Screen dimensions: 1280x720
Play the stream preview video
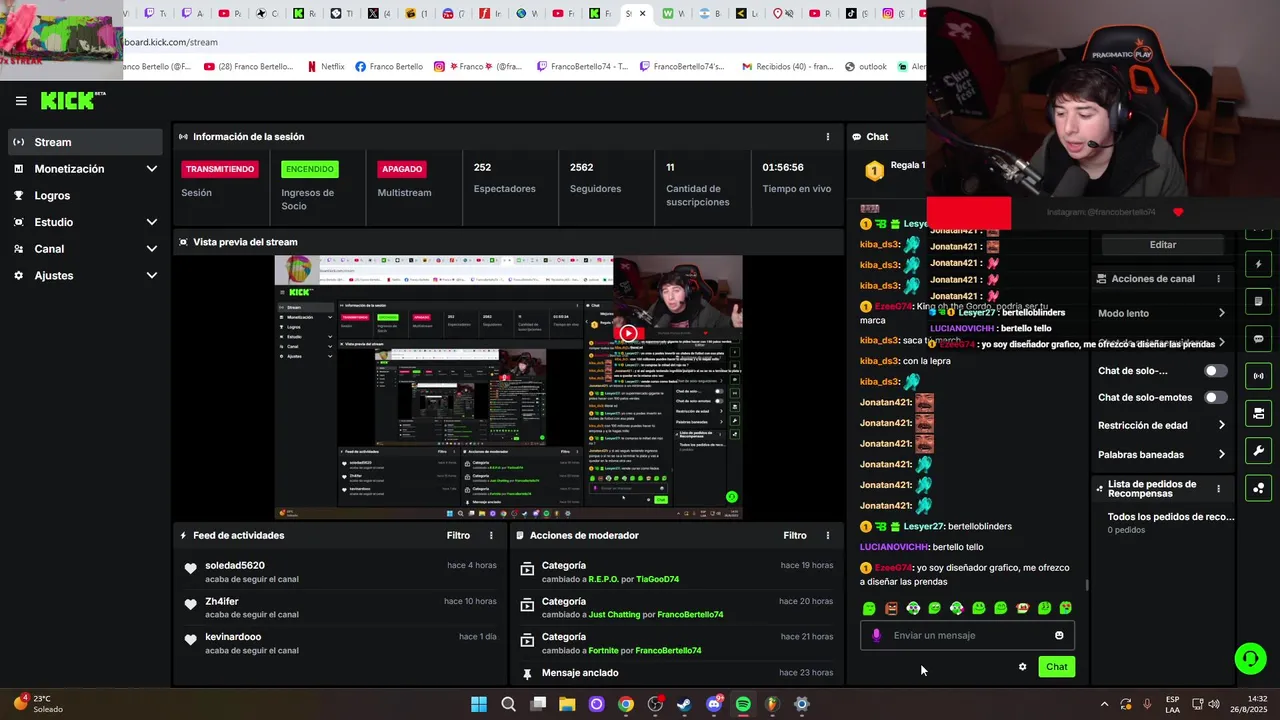coord(628,333)
